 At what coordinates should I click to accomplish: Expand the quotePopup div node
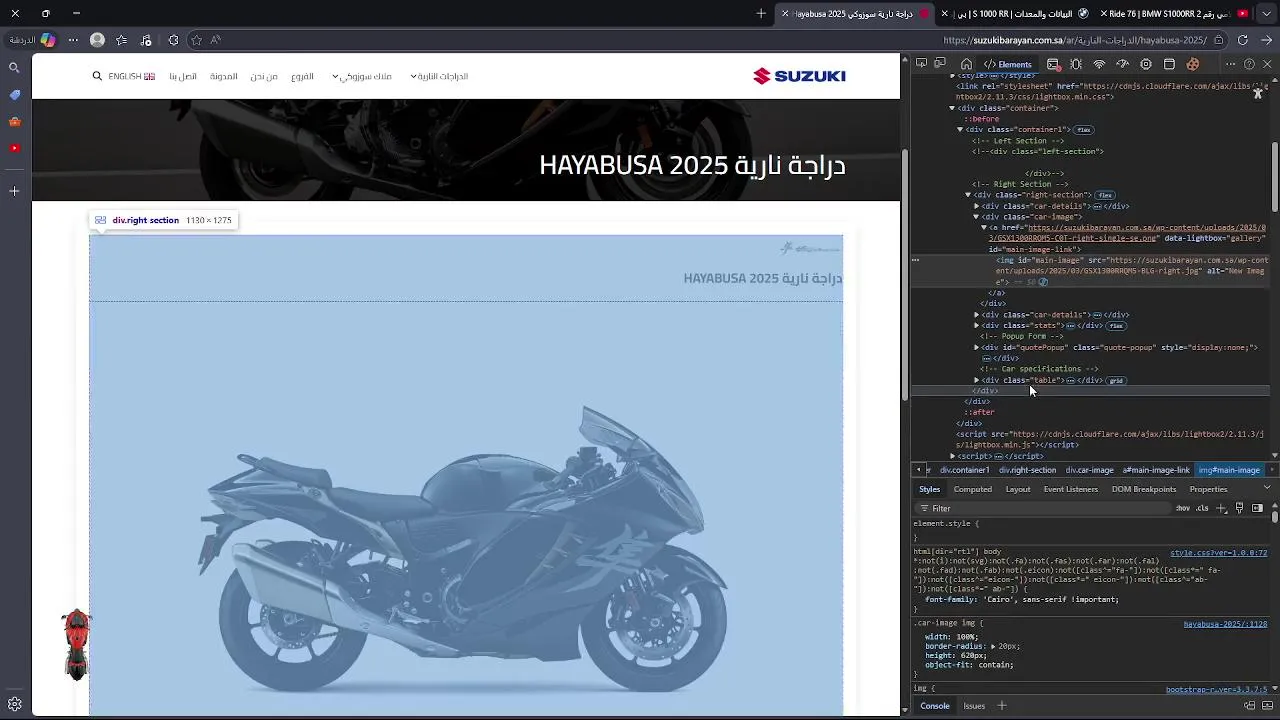(x=976, y=348)
